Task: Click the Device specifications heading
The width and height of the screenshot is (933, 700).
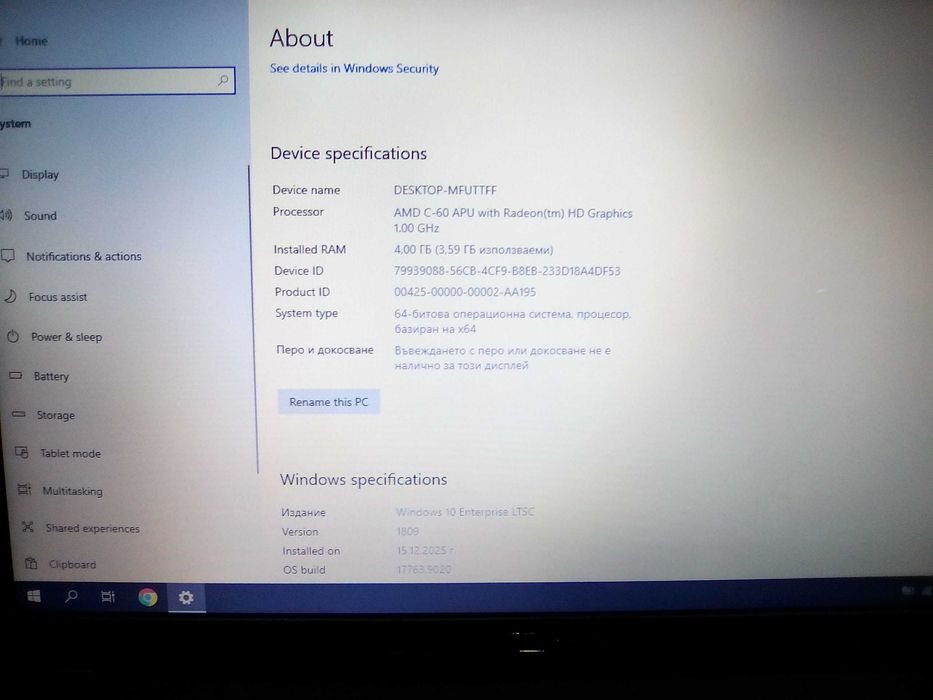Action: (x=349, y=154)
